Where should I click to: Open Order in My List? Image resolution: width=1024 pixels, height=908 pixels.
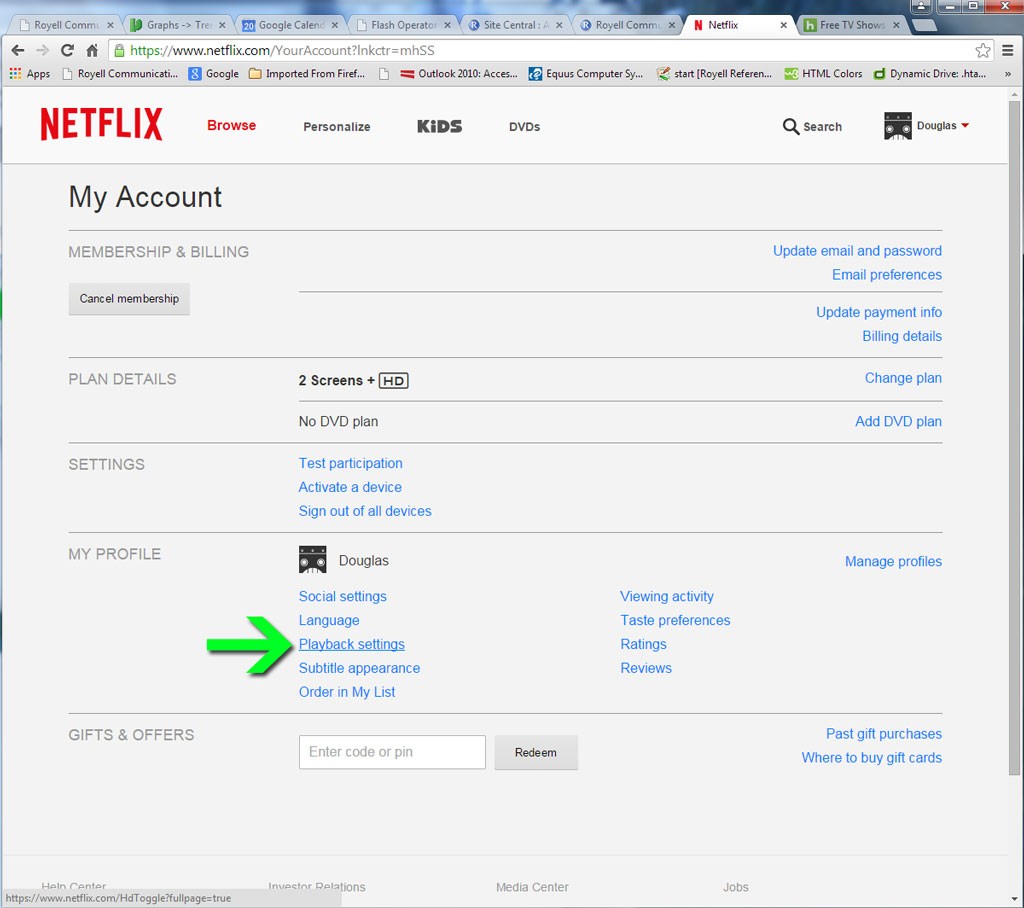pyautogui.click(x=346, y=692)
